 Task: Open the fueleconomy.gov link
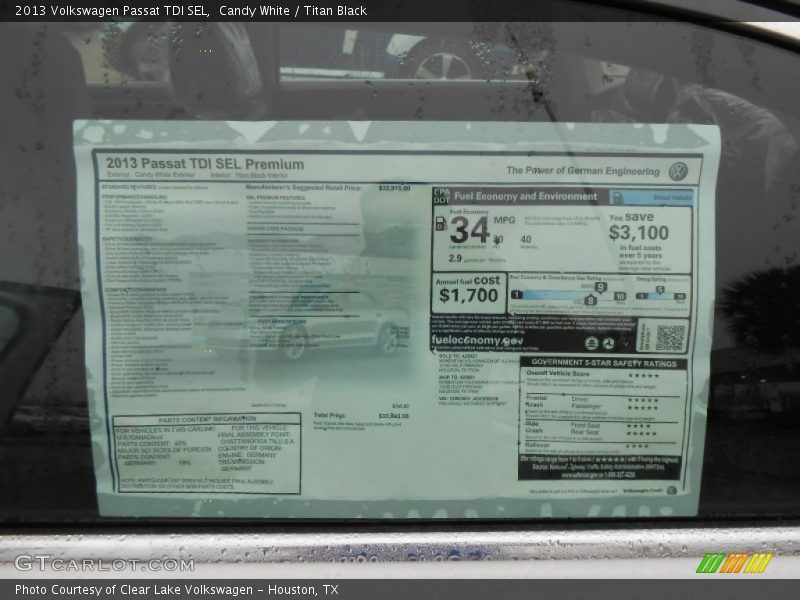(476, 341)
